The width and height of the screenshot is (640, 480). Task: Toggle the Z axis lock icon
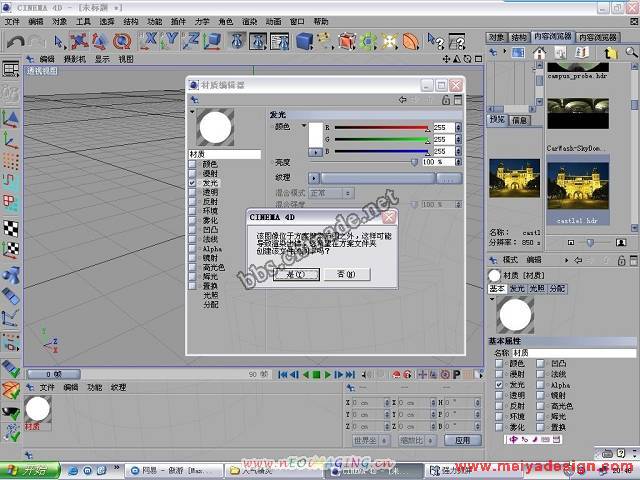[x=191, y=42]
